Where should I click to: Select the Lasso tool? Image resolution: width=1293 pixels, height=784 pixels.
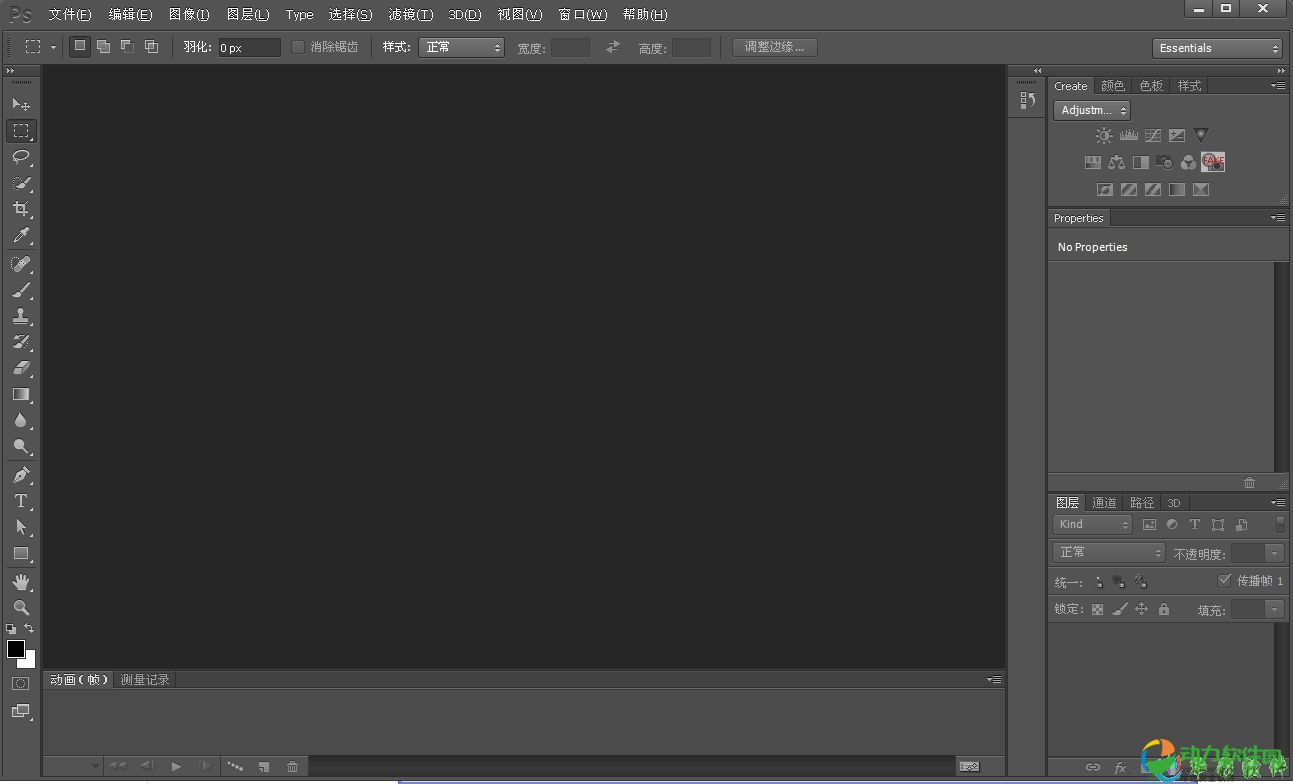tap(20, 157)
